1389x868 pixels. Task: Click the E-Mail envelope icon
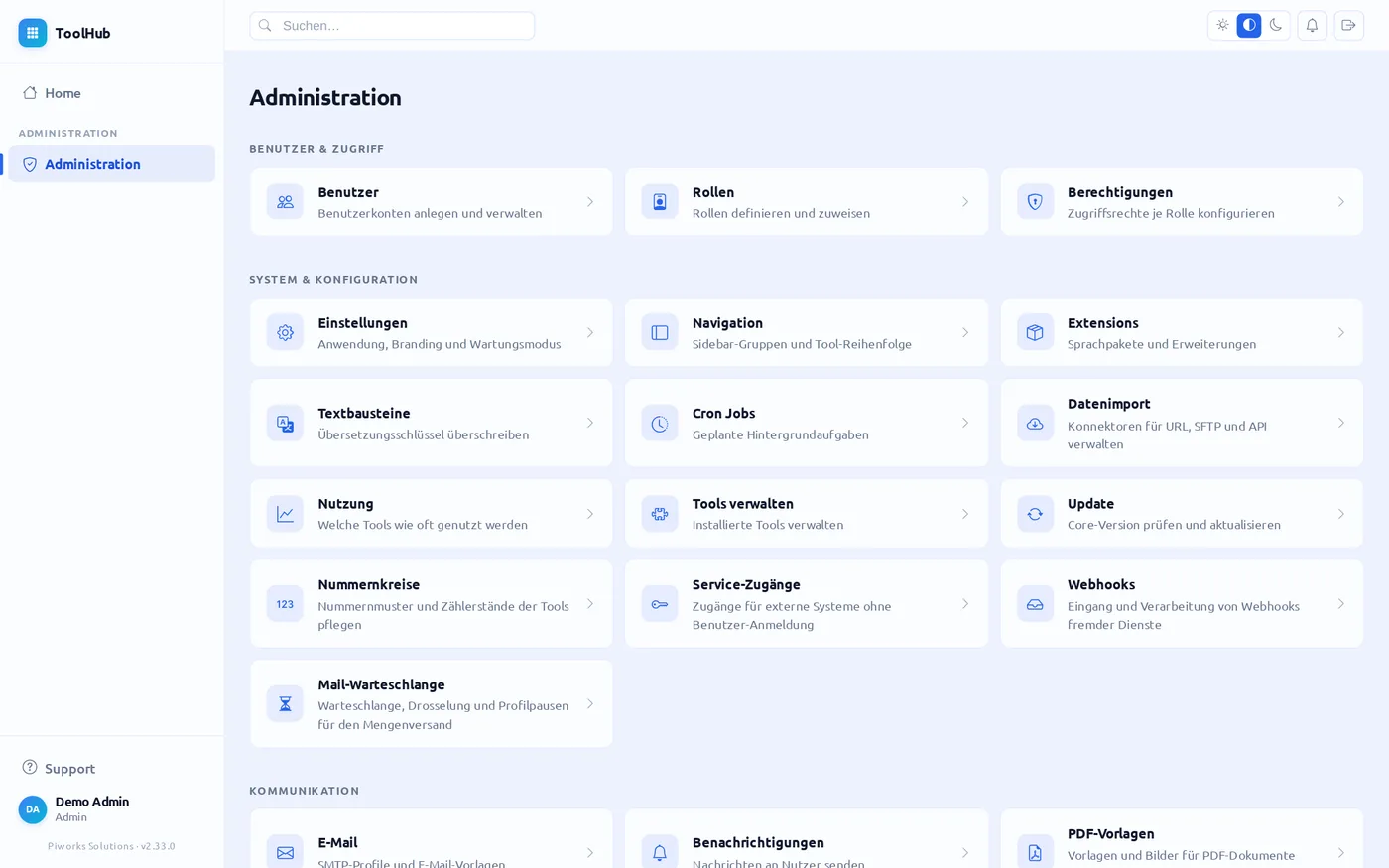[285, 852]
